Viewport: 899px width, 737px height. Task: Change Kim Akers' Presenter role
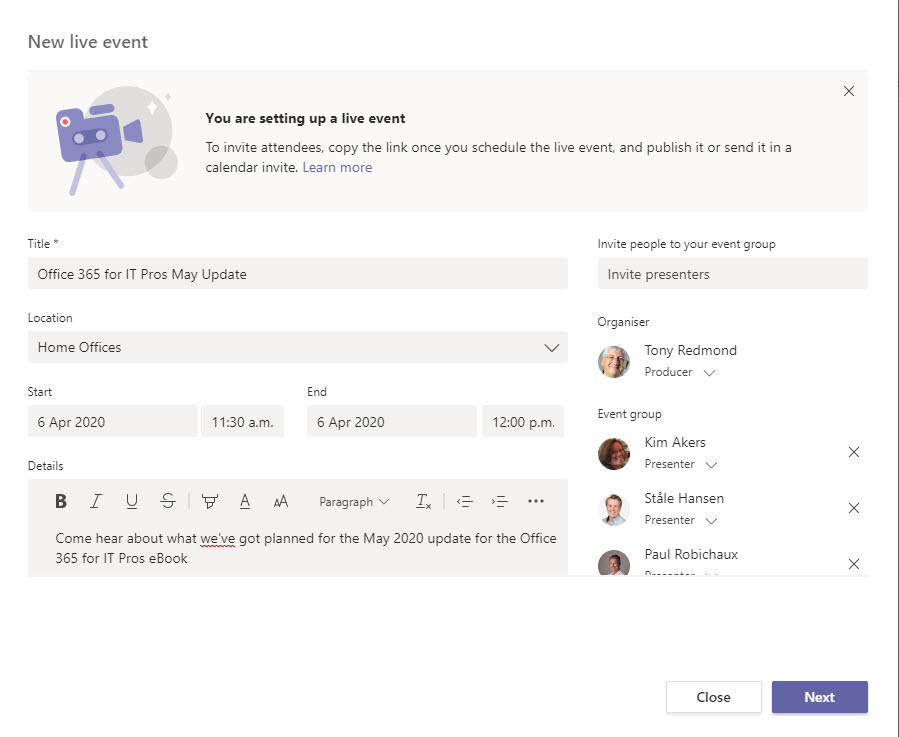[x=681, y=464]
